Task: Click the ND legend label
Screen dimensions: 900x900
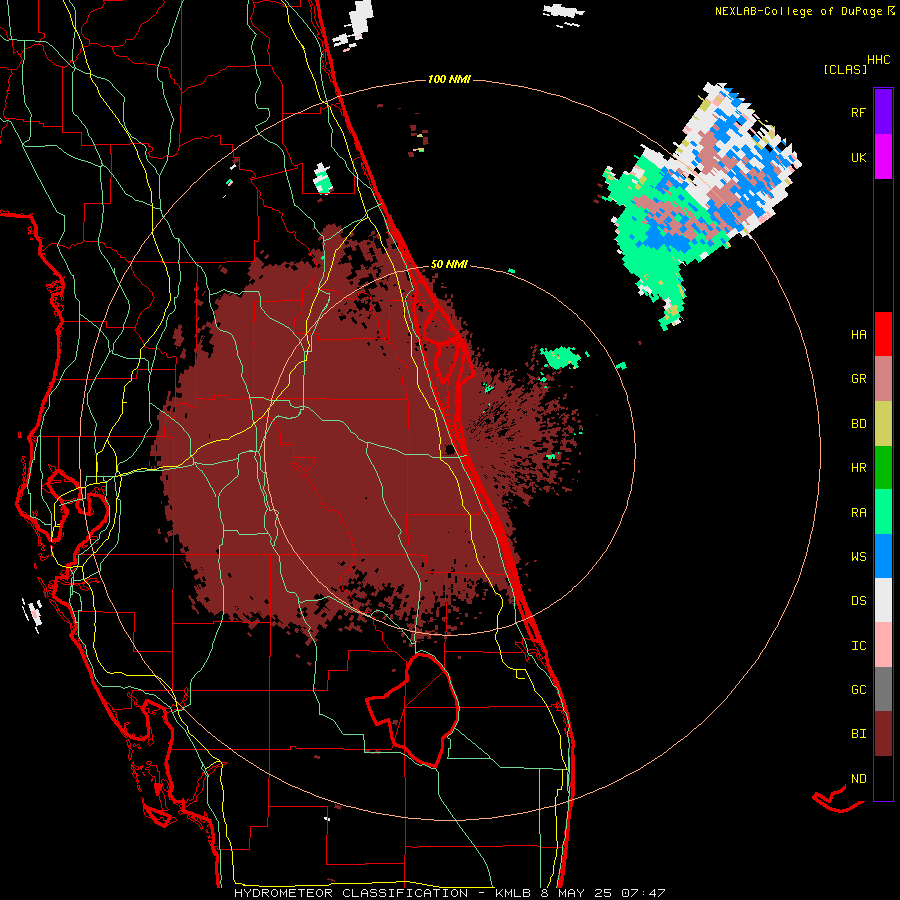Action: (858, 779)
